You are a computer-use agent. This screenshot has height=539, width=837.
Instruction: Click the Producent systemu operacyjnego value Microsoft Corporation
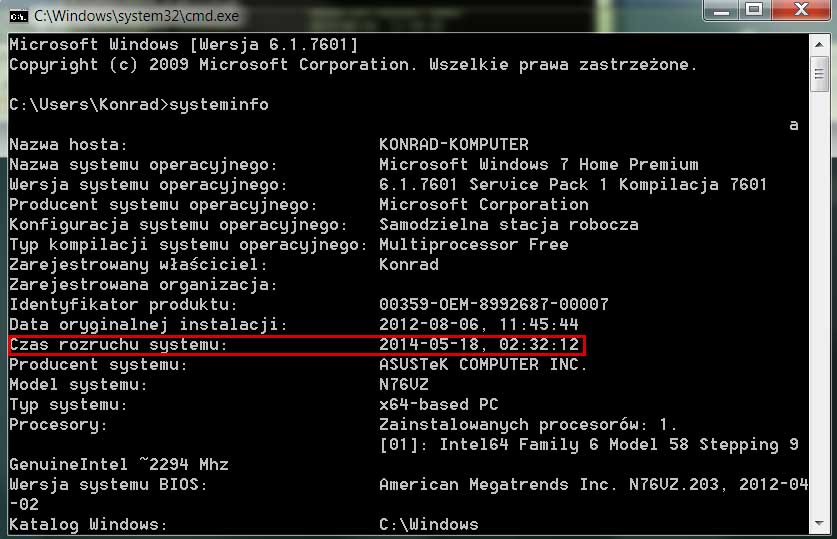click(484, 204)
